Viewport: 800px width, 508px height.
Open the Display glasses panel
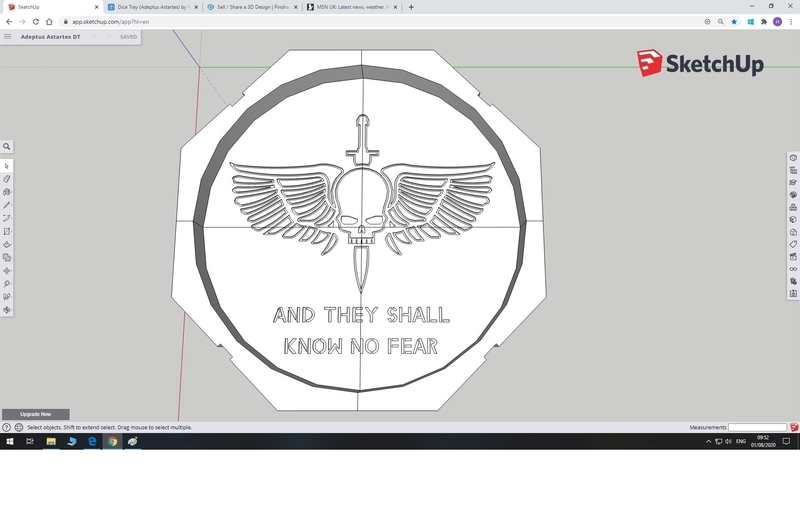tap(793, 269)
